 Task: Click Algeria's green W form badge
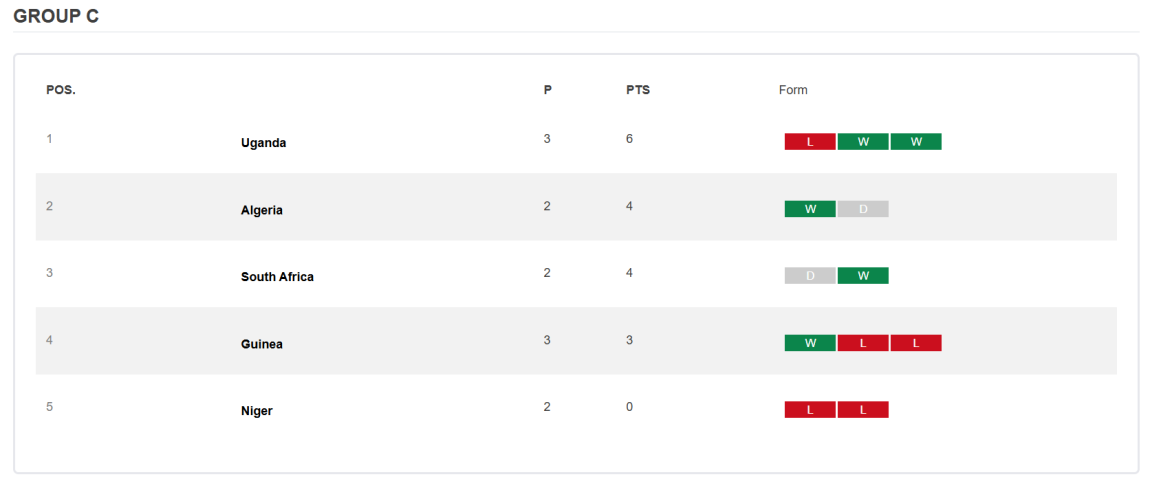[x=810, y=209]
